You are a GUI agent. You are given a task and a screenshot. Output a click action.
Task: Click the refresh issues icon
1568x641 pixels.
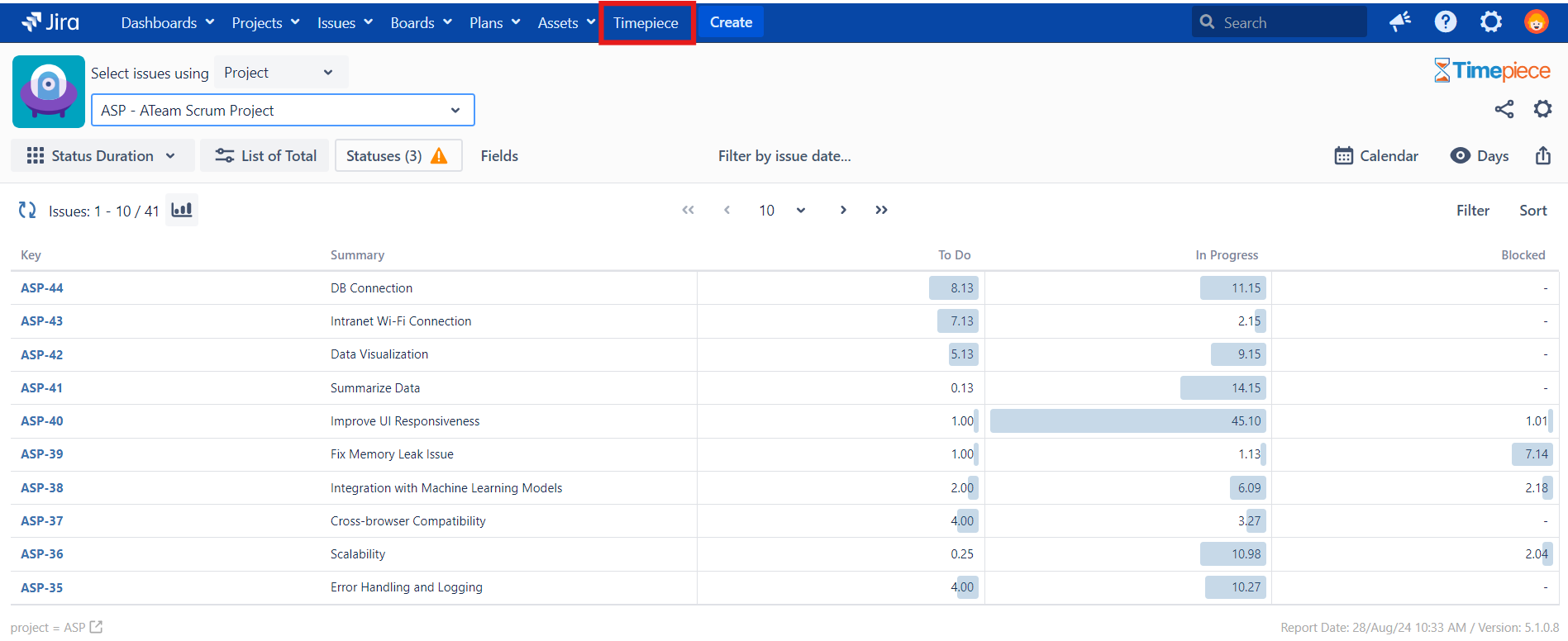tap(27, 211)
